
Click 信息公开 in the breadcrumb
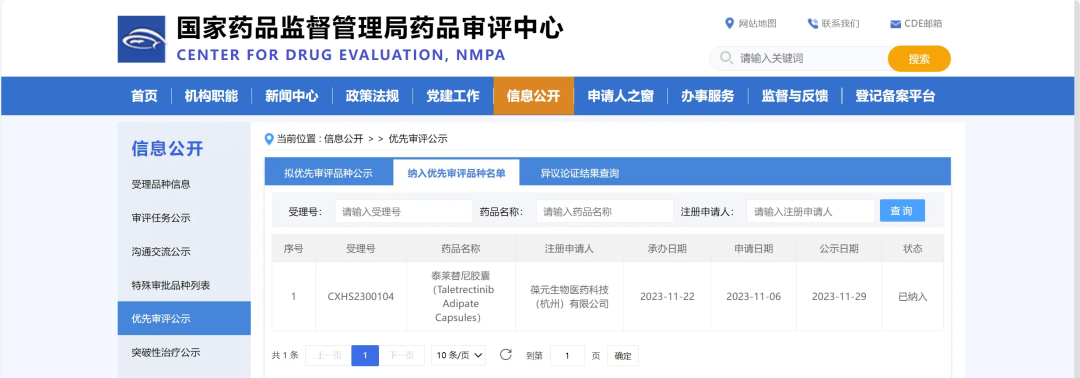click(343, 138)
